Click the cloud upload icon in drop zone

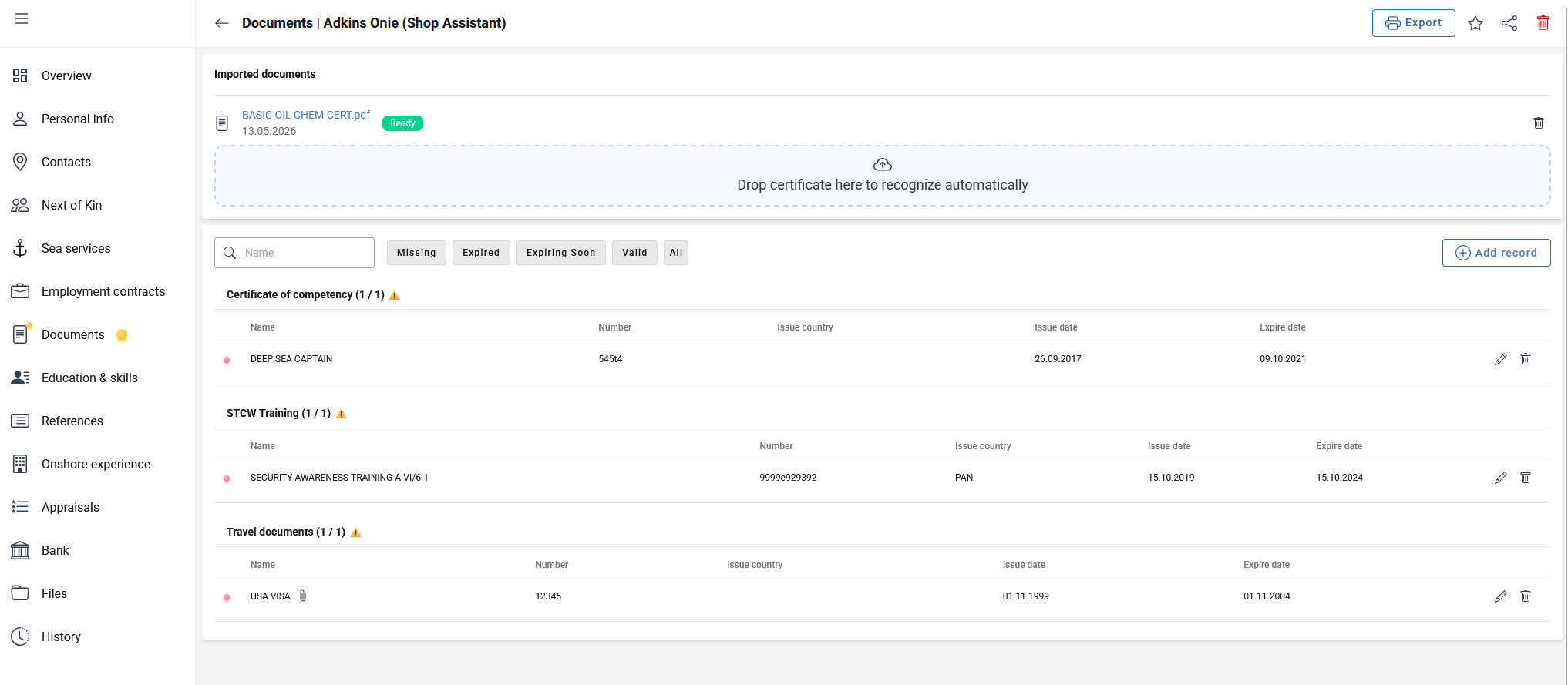pos(883,164)
